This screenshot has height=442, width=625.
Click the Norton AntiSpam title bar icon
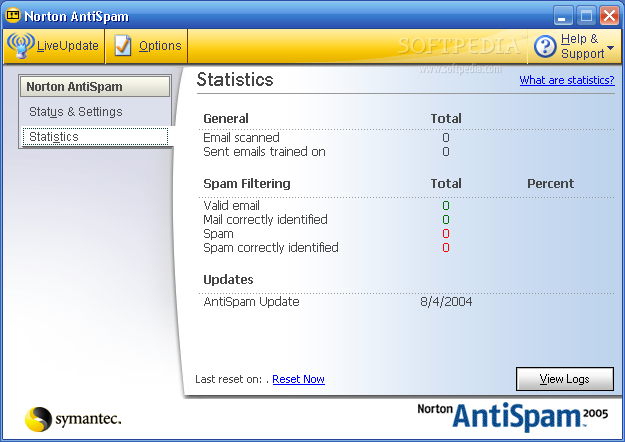click(13, 16)
